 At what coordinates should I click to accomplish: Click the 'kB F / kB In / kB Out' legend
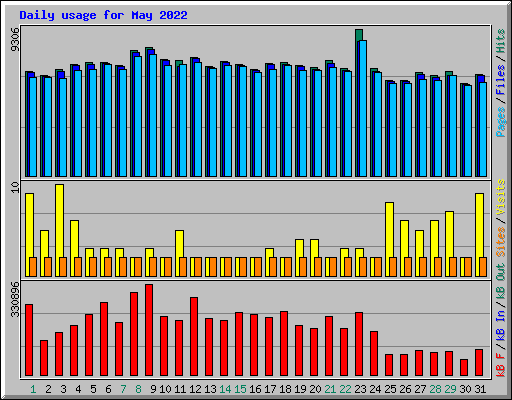(x=500, y=320)
